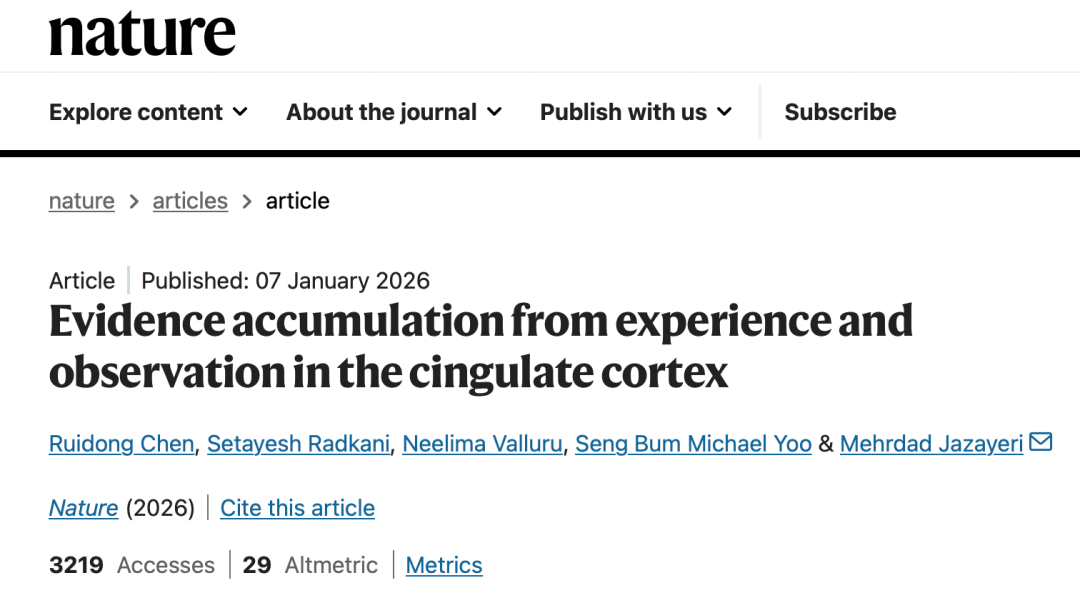Screen dimensions: 1080x613
Task: Click the article title heading
Action: (x=480, y=346)
